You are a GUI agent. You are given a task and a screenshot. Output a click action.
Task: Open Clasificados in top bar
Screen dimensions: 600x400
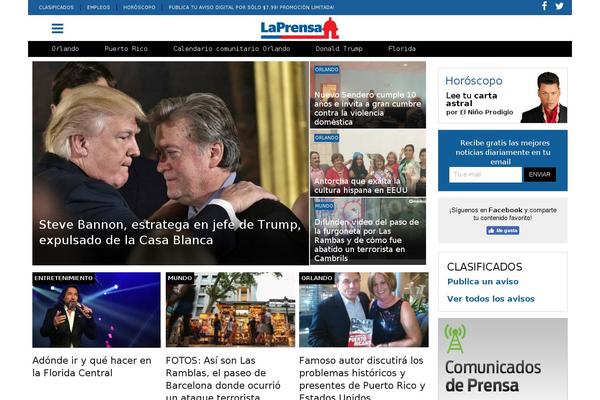pyautogui.click(x=56, y=7)
